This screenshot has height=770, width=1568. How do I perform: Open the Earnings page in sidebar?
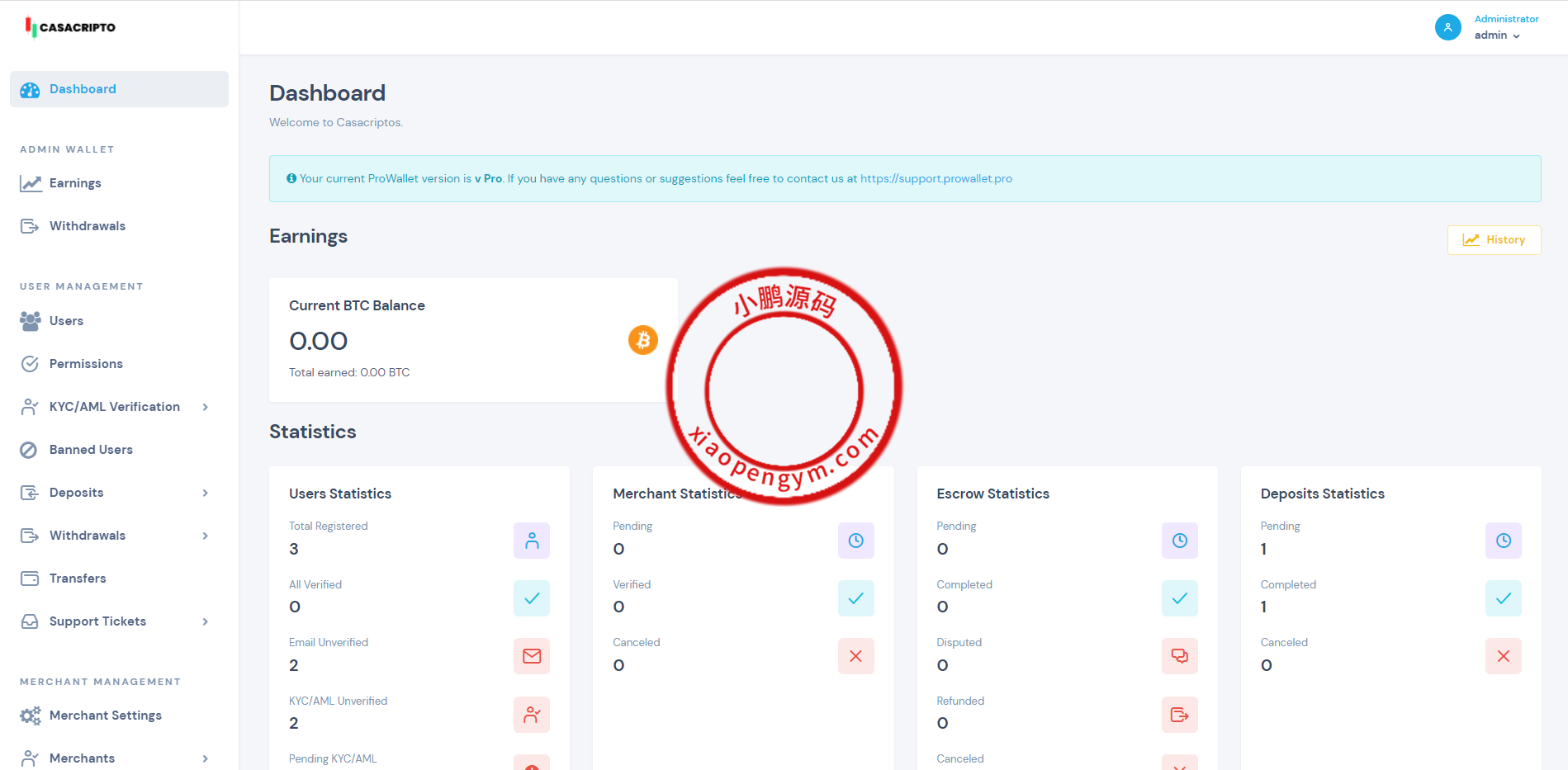pos(75,183)
